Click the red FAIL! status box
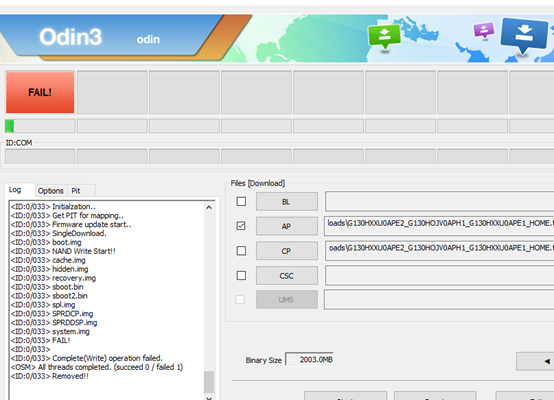This screenshot has height=400, width=554. point(40,93)
